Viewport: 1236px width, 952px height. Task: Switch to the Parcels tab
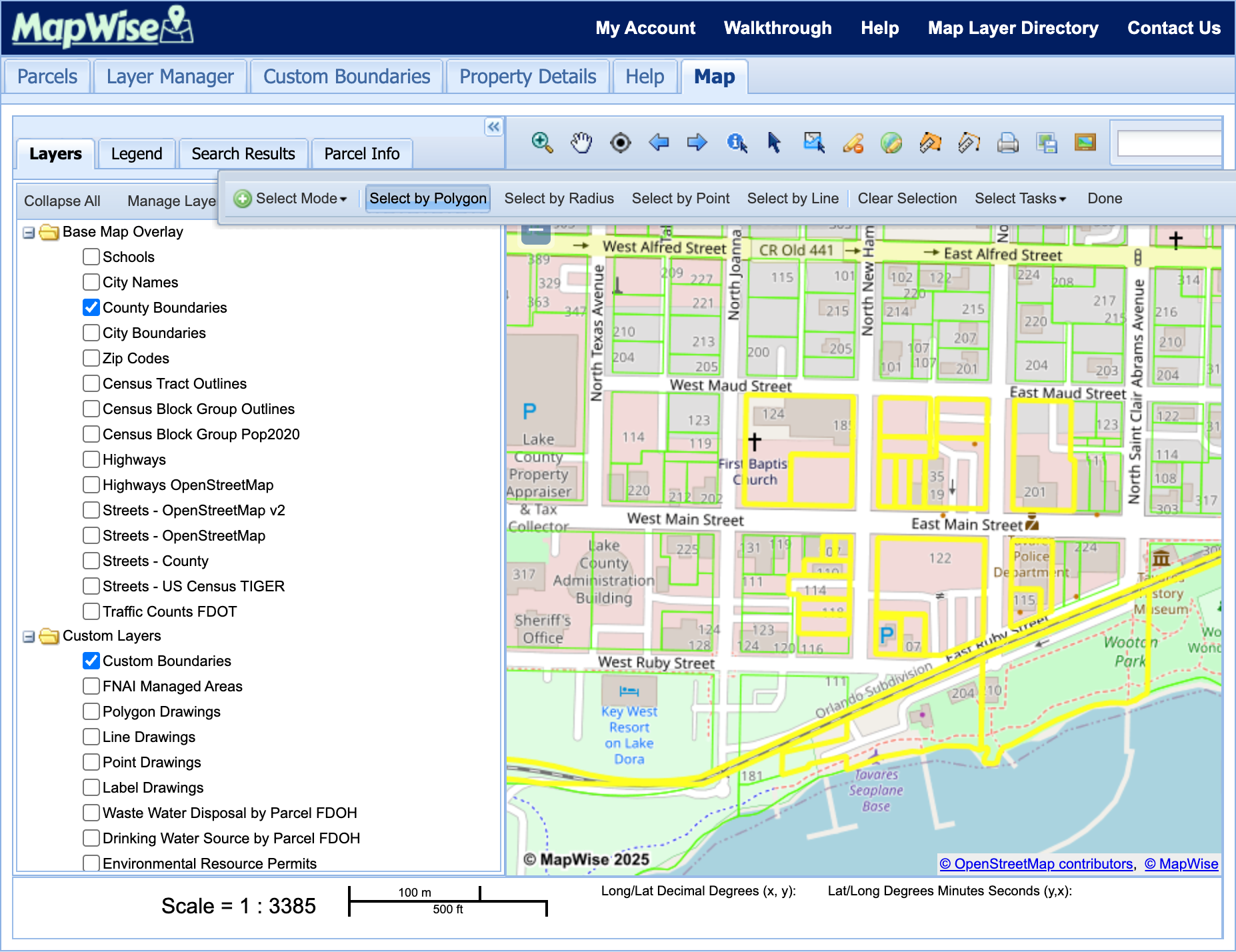(47, 77)
